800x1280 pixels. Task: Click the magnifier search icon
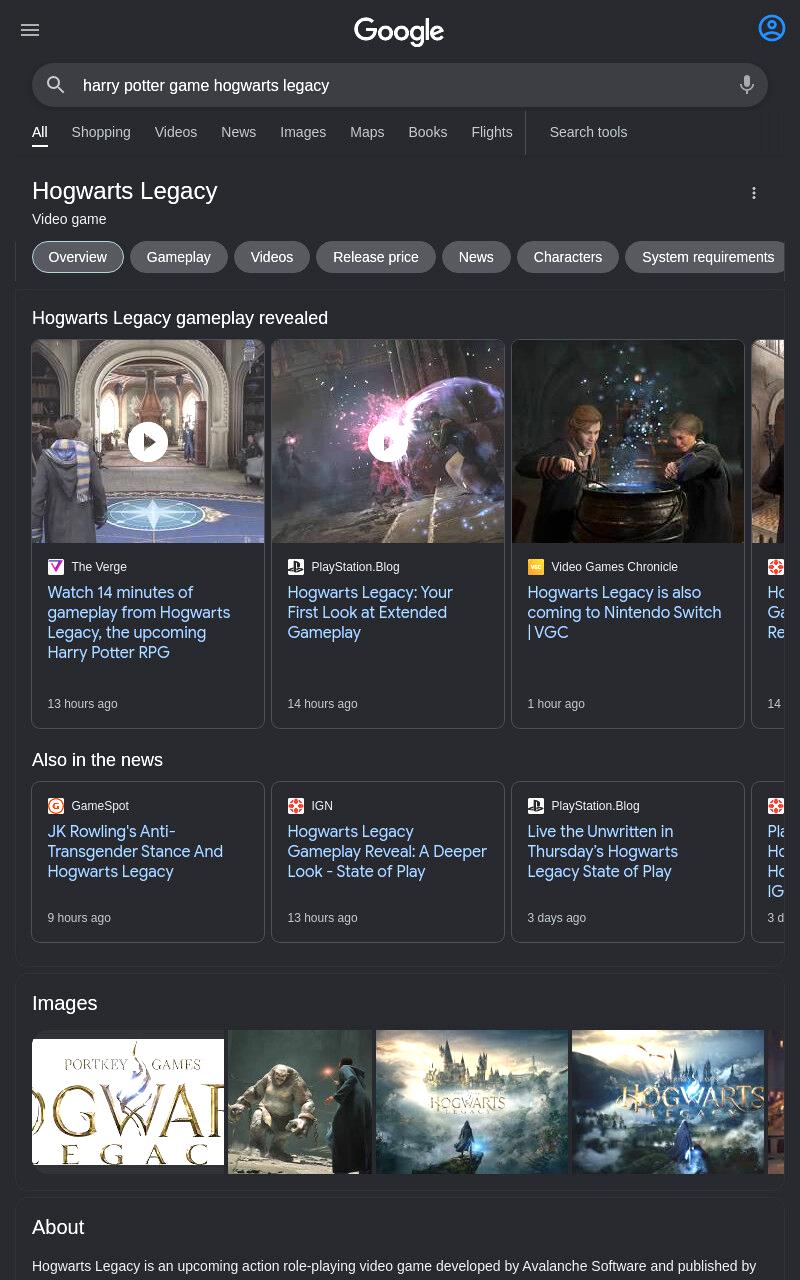coord(56,85)
